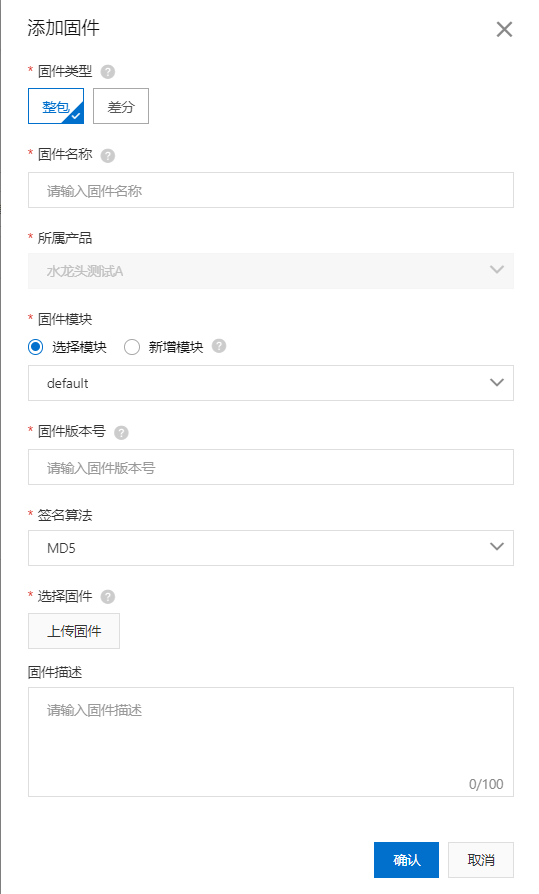Select the 差分 firmware type
Viewport: 539px width, 894px height.
pyautogui.click(x=121, y=106)
